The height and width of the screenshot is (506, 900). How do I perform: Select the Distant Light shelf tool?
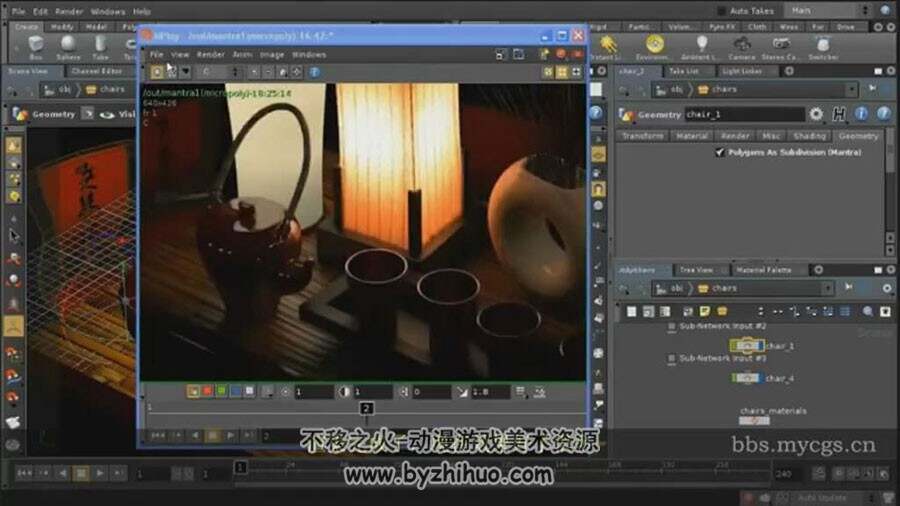click(607, 47)
